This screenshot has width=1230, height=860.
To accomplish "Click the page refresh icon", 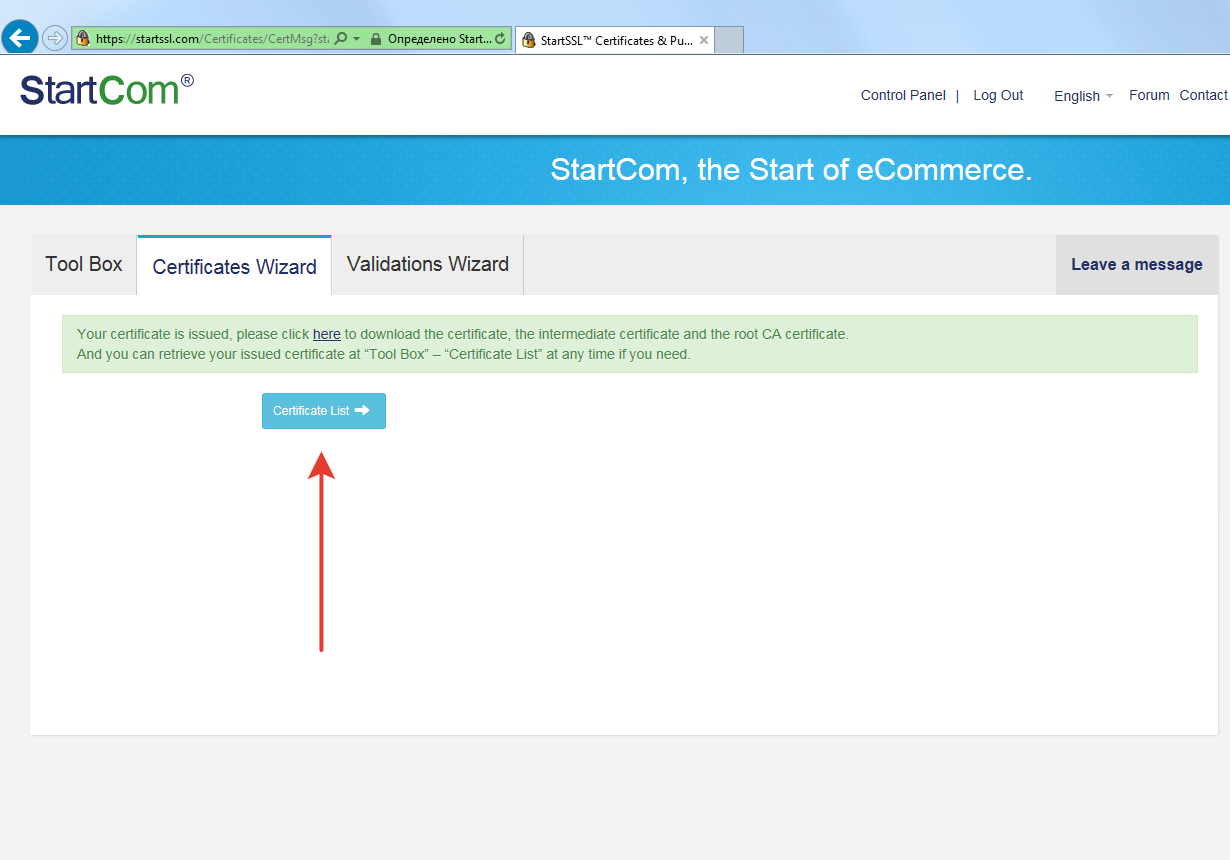I will coord(500,39).
